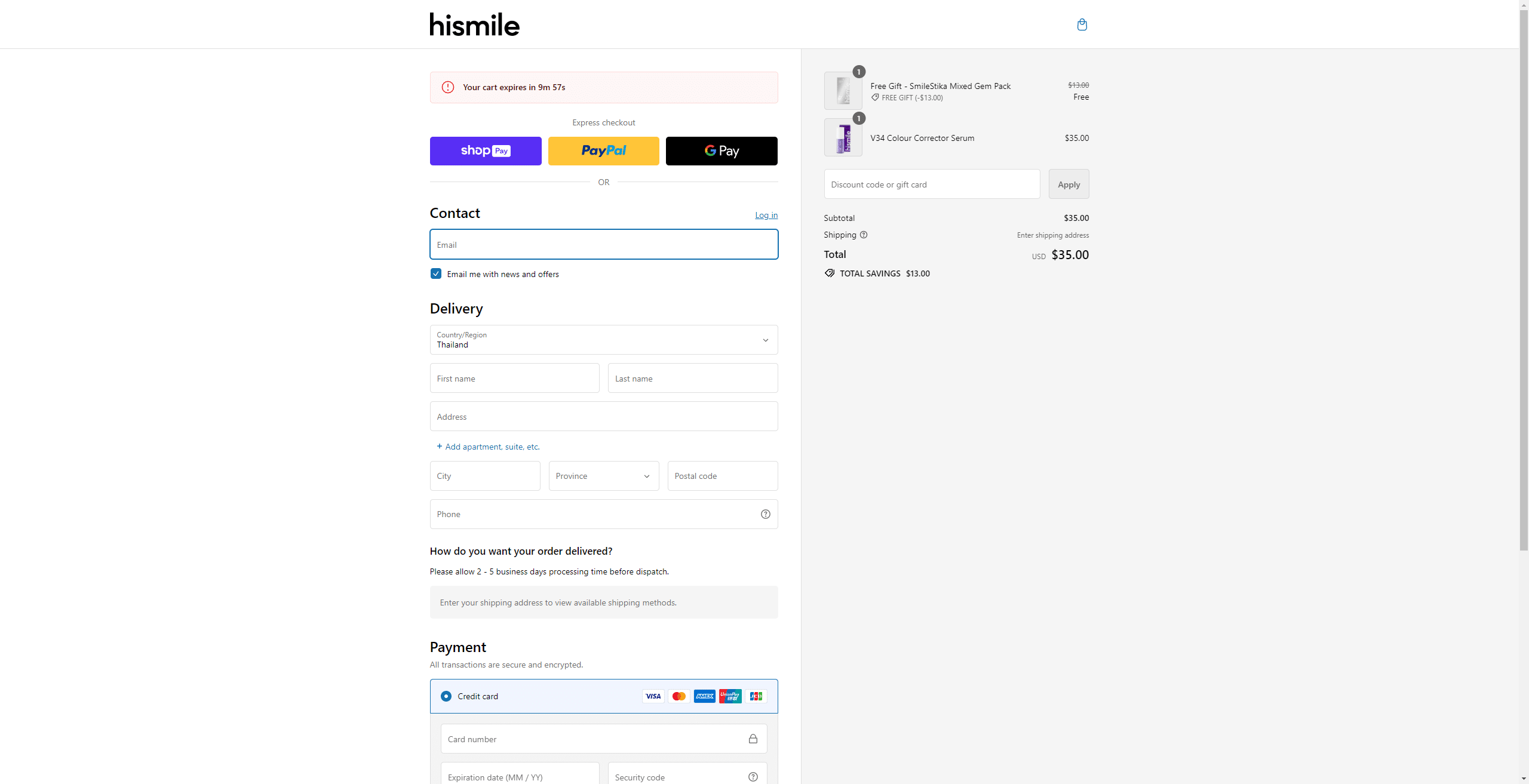Image resolution: width=1529 pixels, height=784 pixels.
Task: Click the hismile logo
Action: [x=474, y=24]
